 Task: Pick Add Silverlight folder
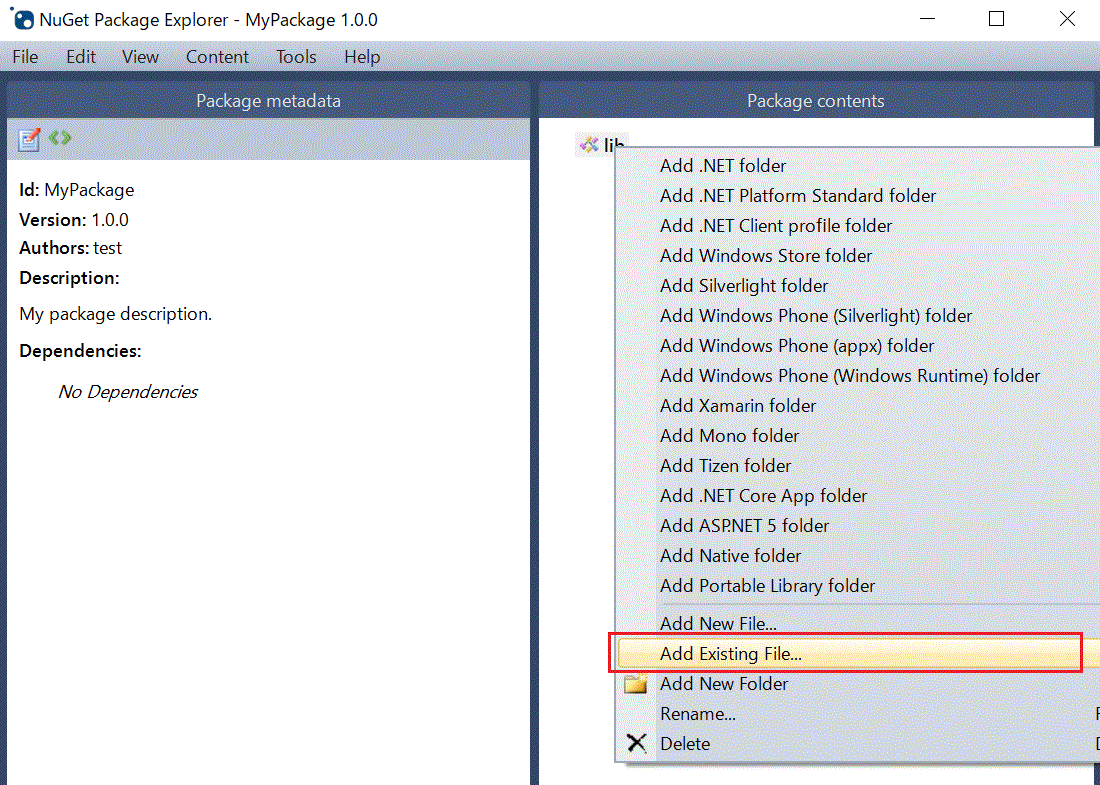pos(857,286)
